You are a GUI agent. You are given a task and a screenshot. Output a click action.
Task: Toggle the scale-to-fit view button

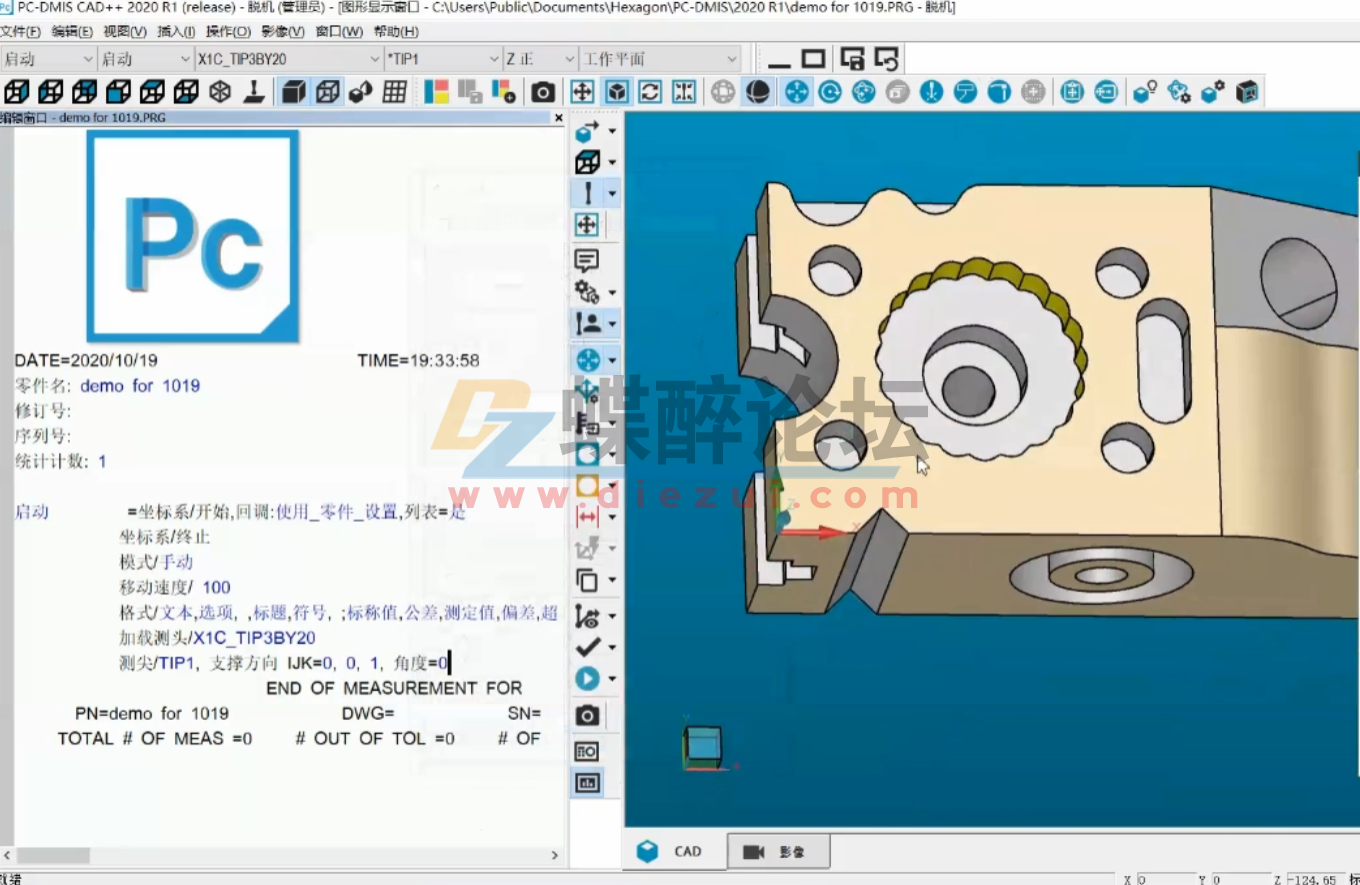[x=682, y=91]
